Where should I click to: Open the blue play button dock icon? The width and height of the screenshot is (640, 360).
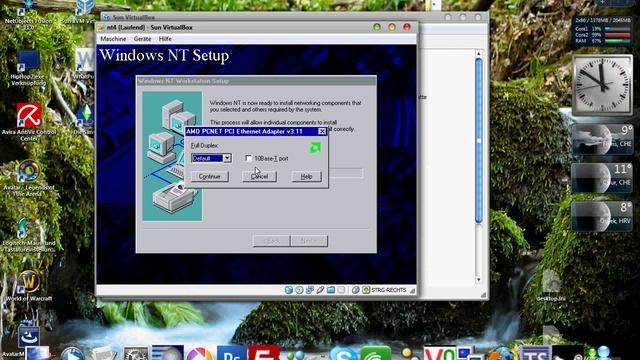click(72, 354)
